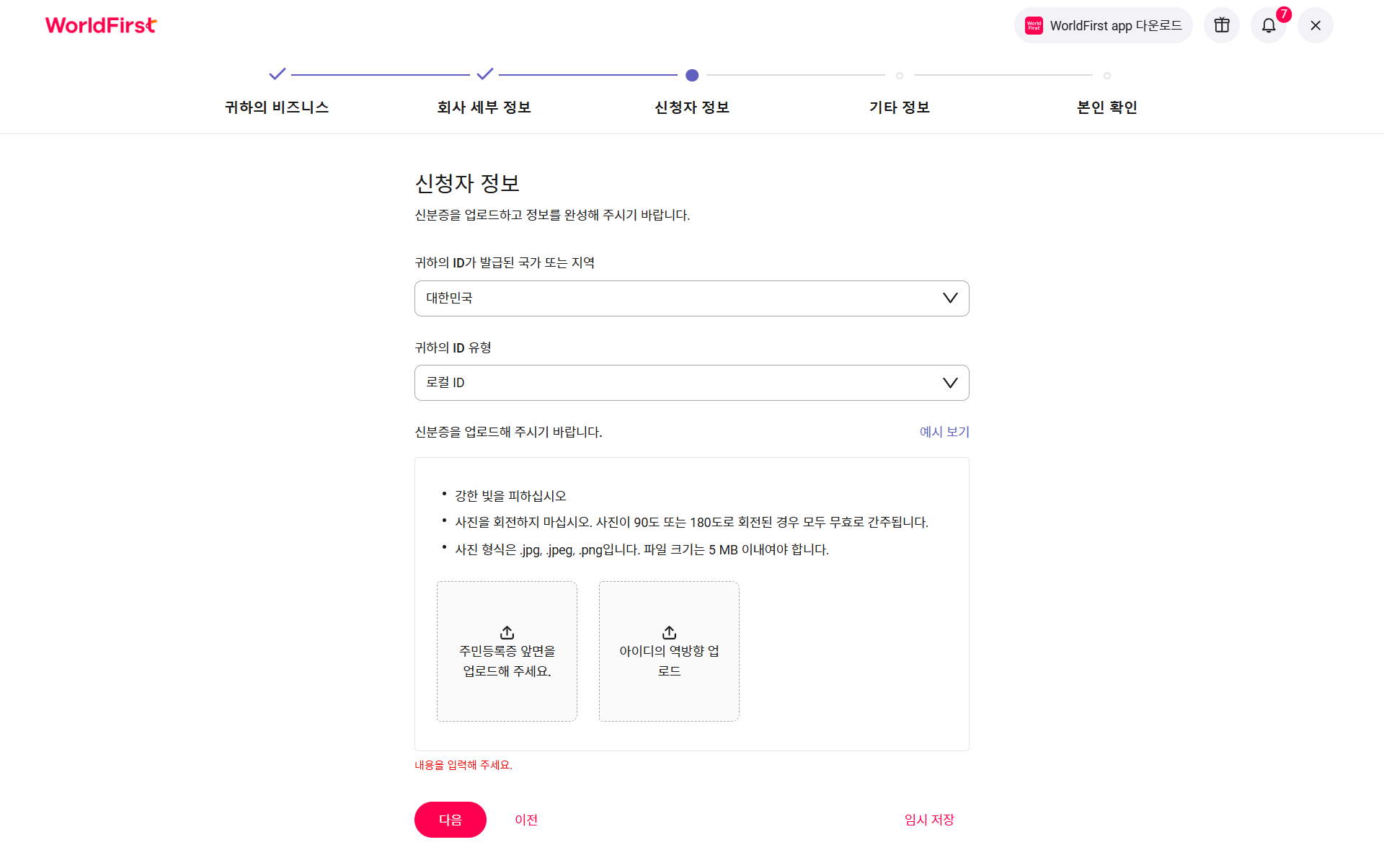Click the 예시 보기 link

tap(944, 432)
